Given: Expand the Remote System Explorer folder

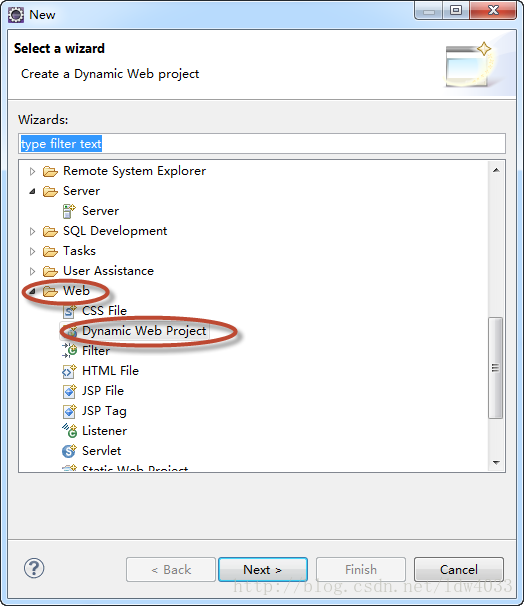Looking at the screenshot, I should [32, 171].
